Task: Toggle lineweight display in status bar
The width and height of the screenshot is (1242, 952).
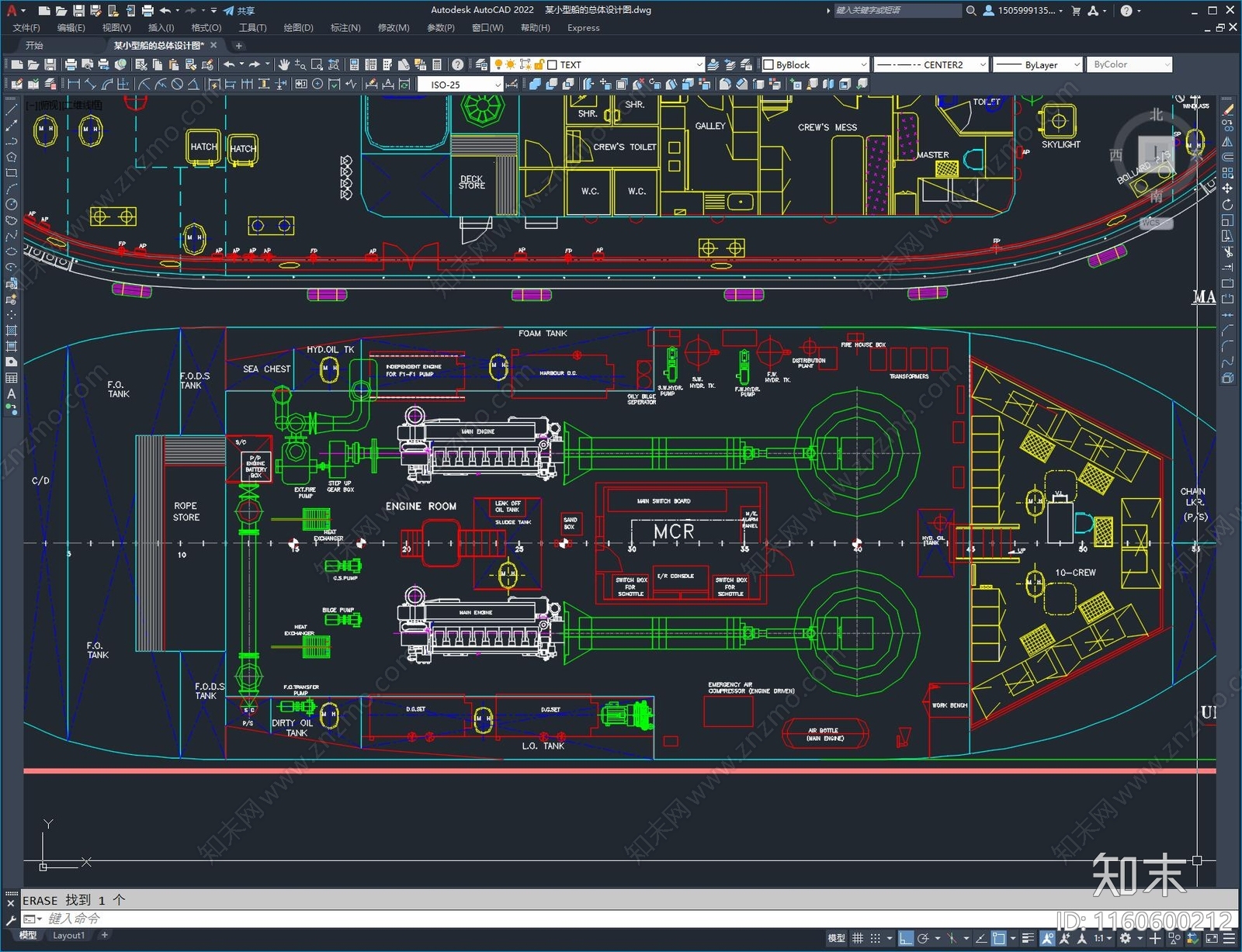Action: [1028, 939]
